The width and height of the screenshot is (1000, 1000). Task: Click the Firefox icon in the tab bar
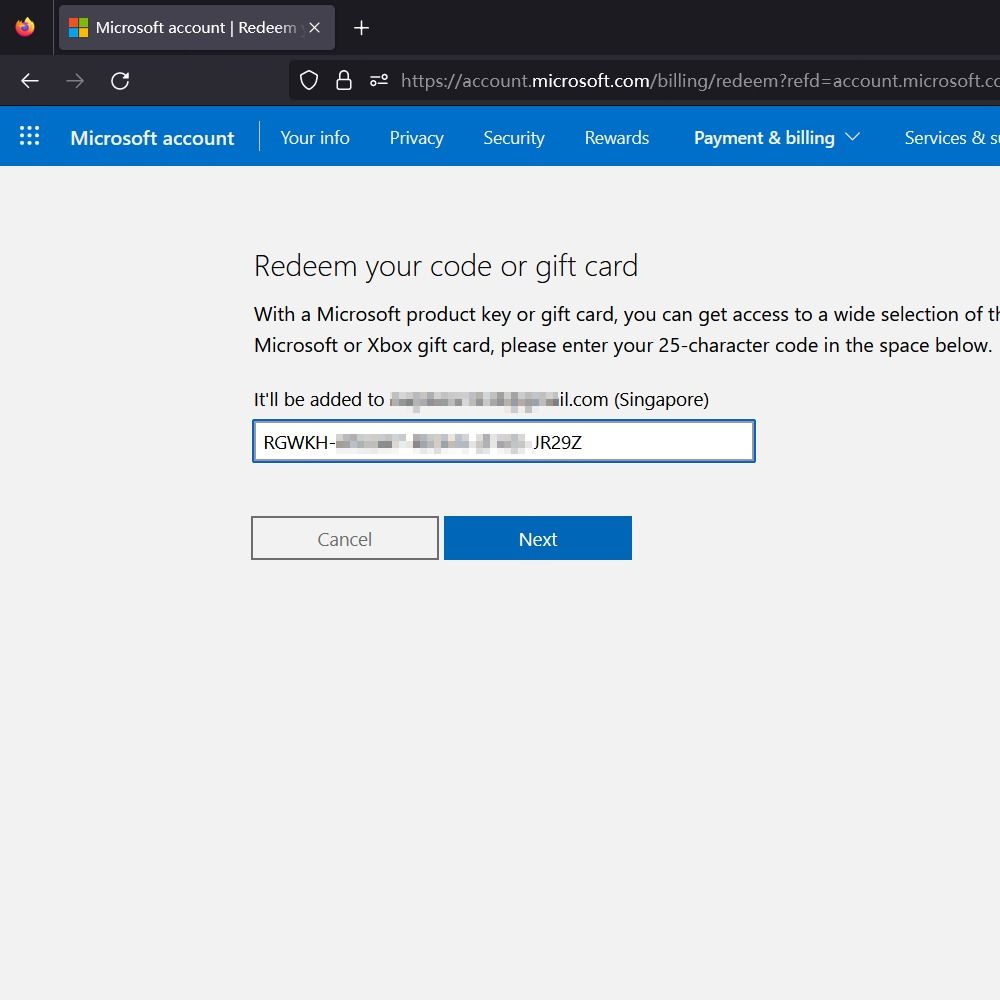(x=25, y=28)
